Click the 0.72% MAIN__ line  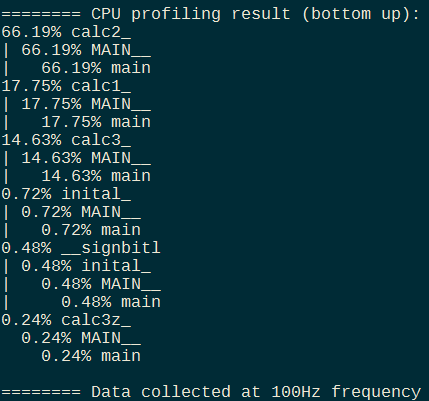(81, 212)
